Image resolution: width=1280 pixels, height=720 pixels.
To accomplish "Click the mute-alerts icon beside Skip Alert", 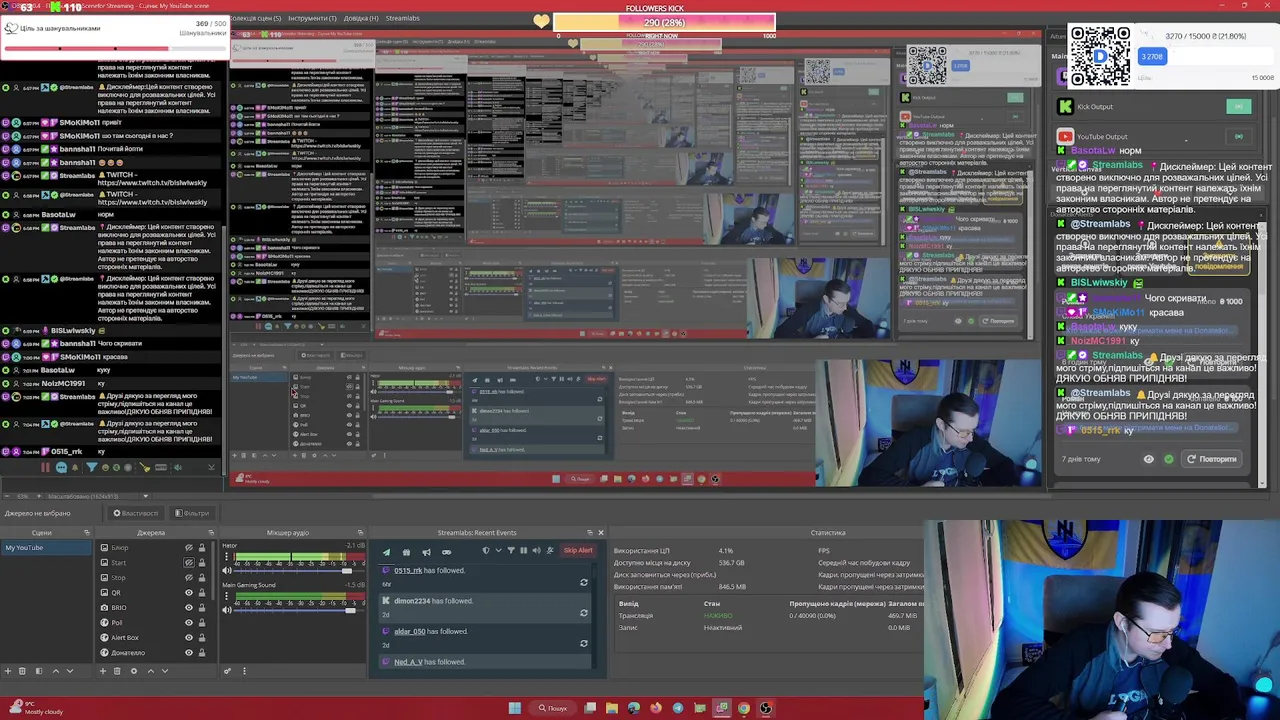I will [x=550, y=550].
